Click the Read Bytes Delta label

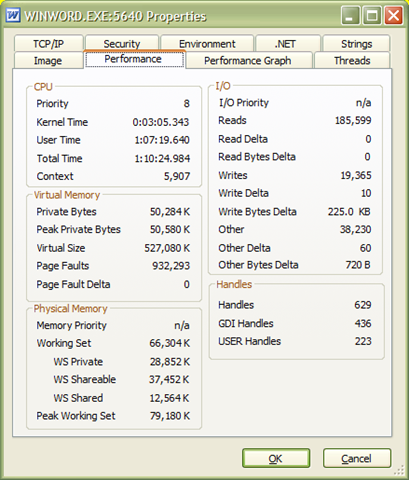pos(257,157)
